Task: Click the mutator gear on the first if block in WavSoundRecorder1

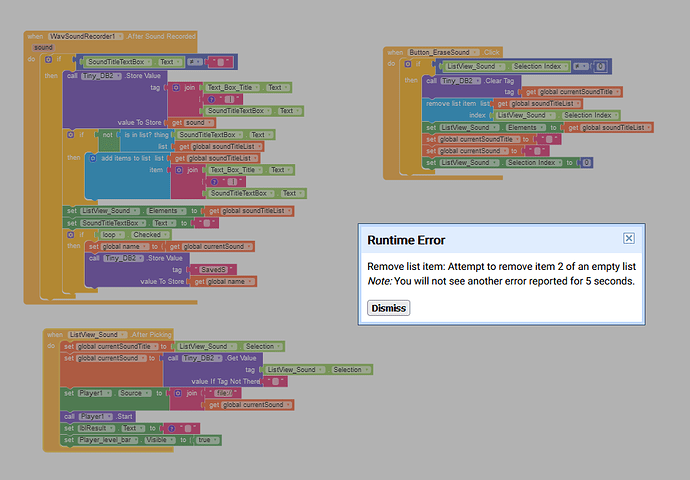Action: 49,60
